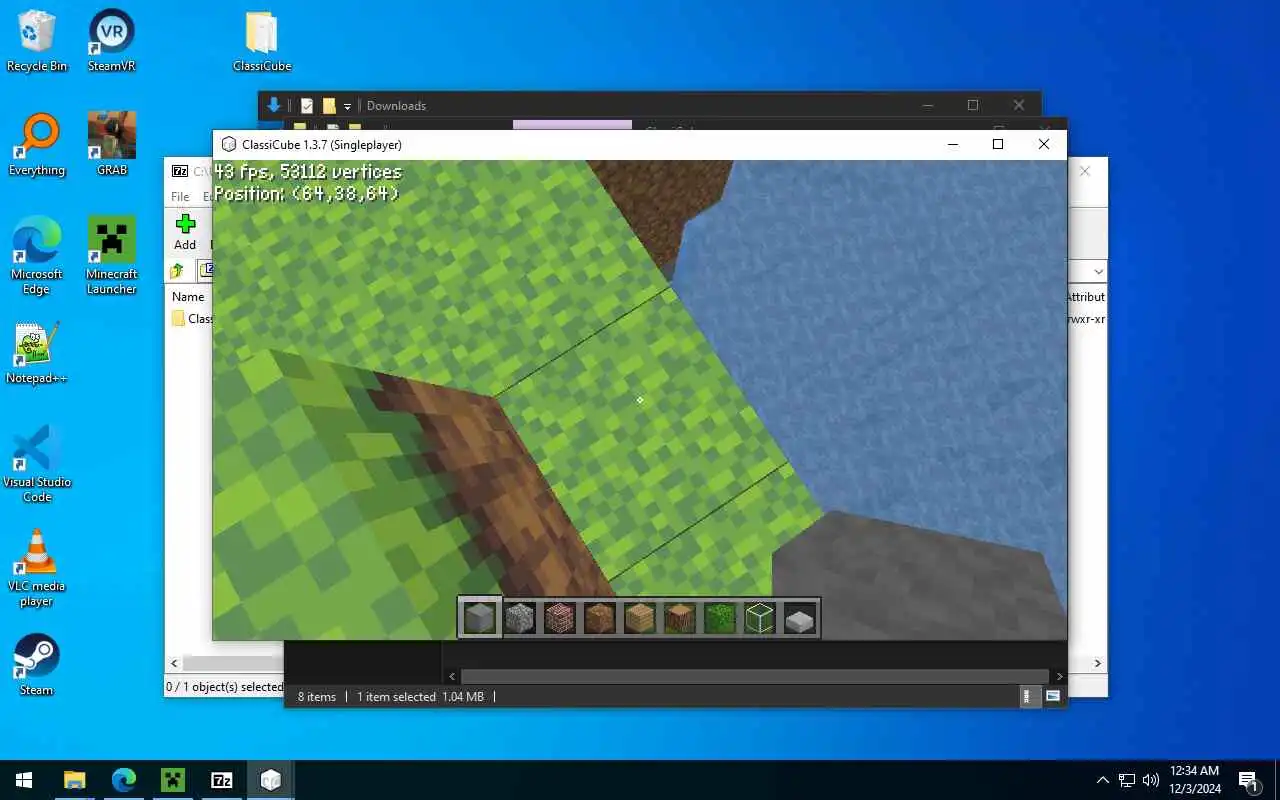Viewport: 1280px width, 800px height.
Task: Open the SteamVR desktop shortcut
Action: point(112,41)
